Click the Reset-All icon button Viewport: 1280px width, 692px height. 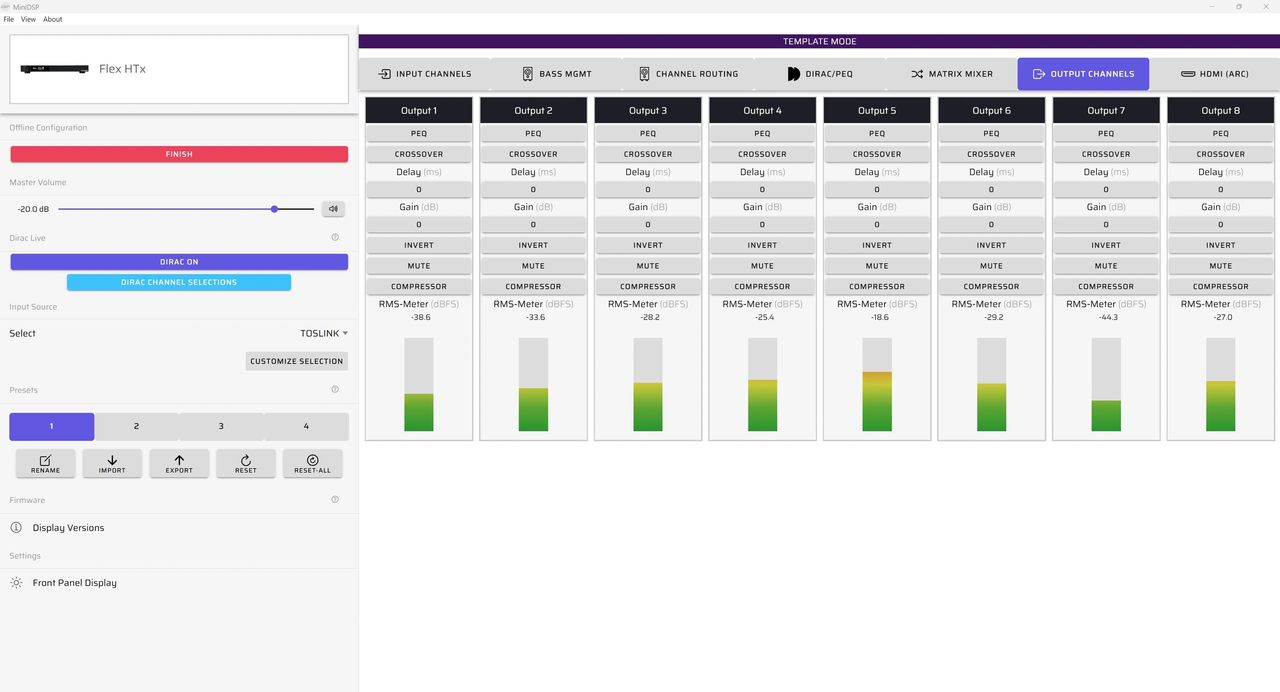pos(312,463)
